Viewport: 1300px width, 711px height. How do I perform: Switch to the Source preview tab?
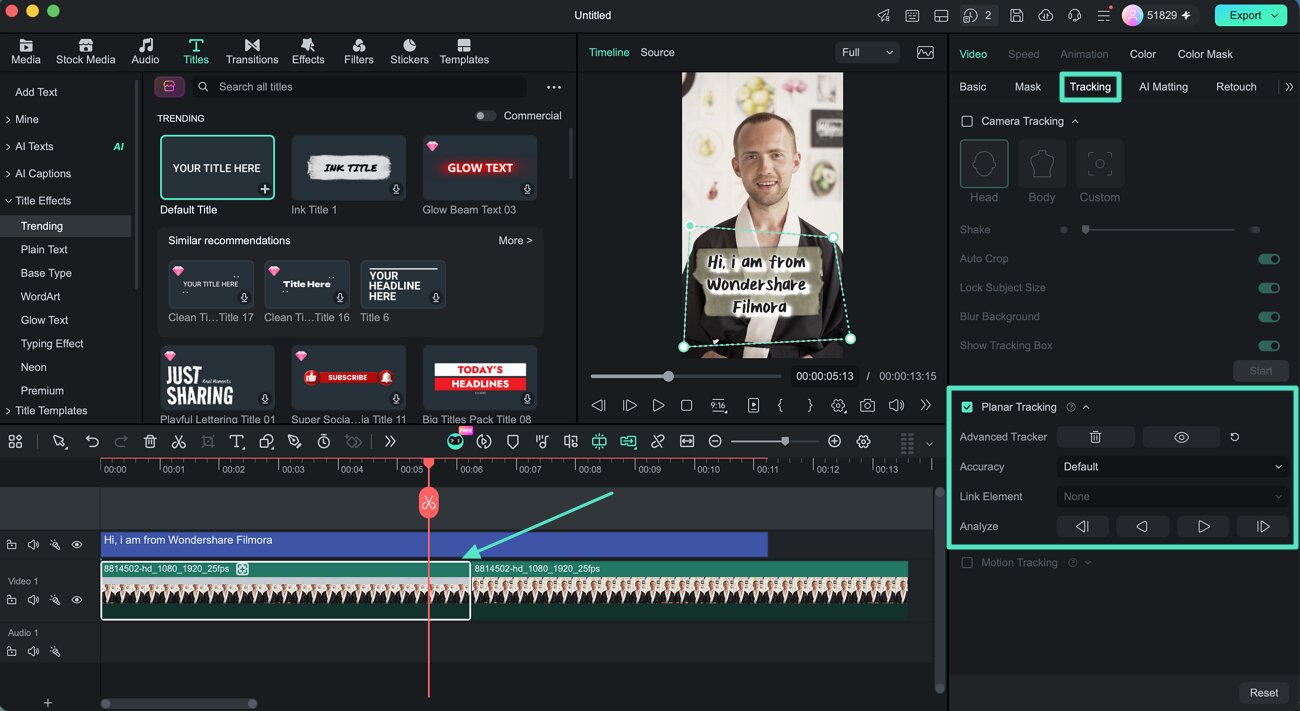click(x=657, y=52)
